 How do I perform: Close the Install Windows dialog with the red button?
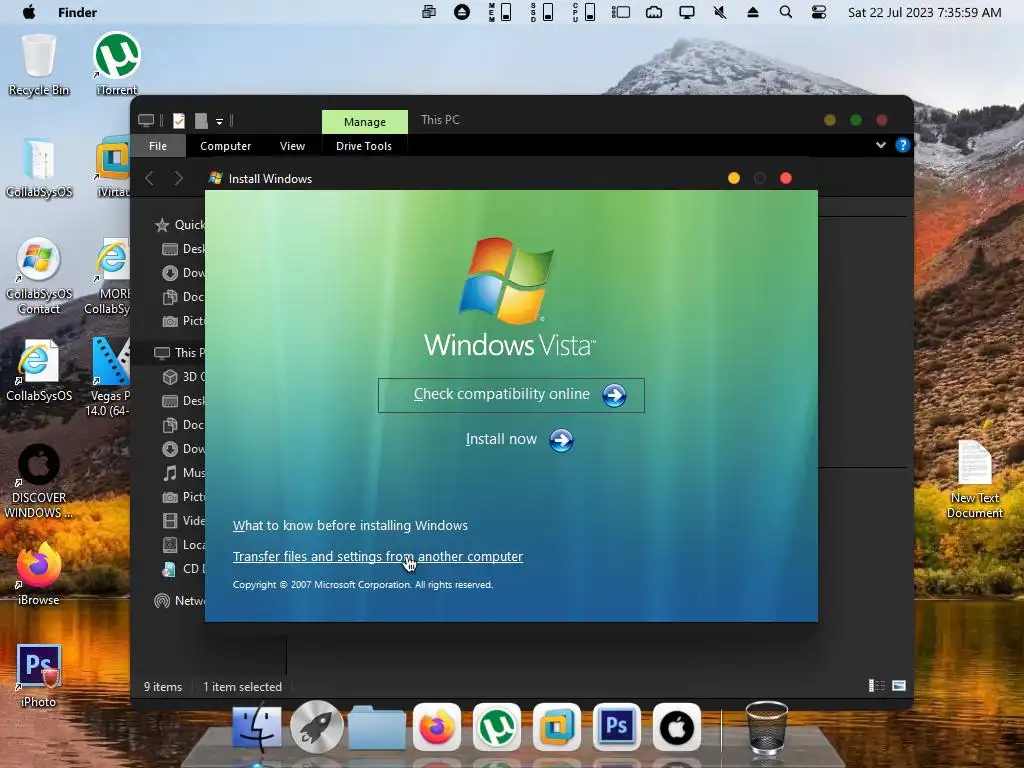click(x=786, y=178)
